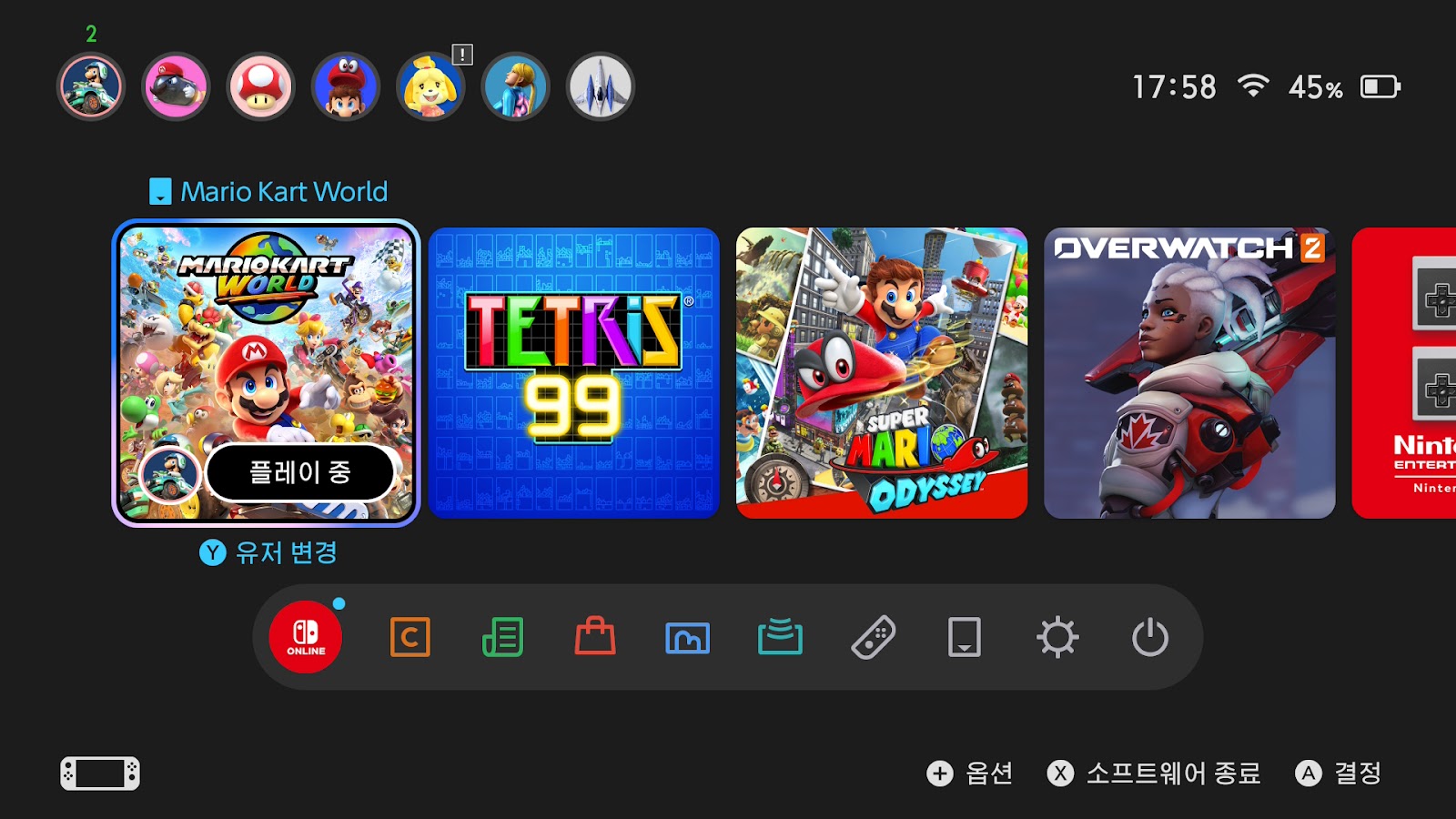Open the Nintendo Entertainment System tile
This screenshot has height=819, width=1456.
[1404, 373]
